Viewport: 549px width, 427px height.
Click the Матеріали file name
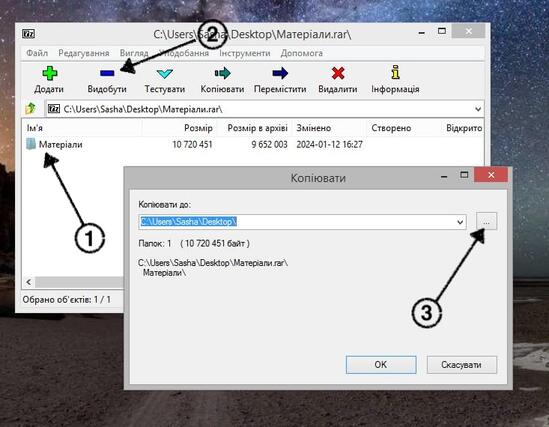point(61,144)
